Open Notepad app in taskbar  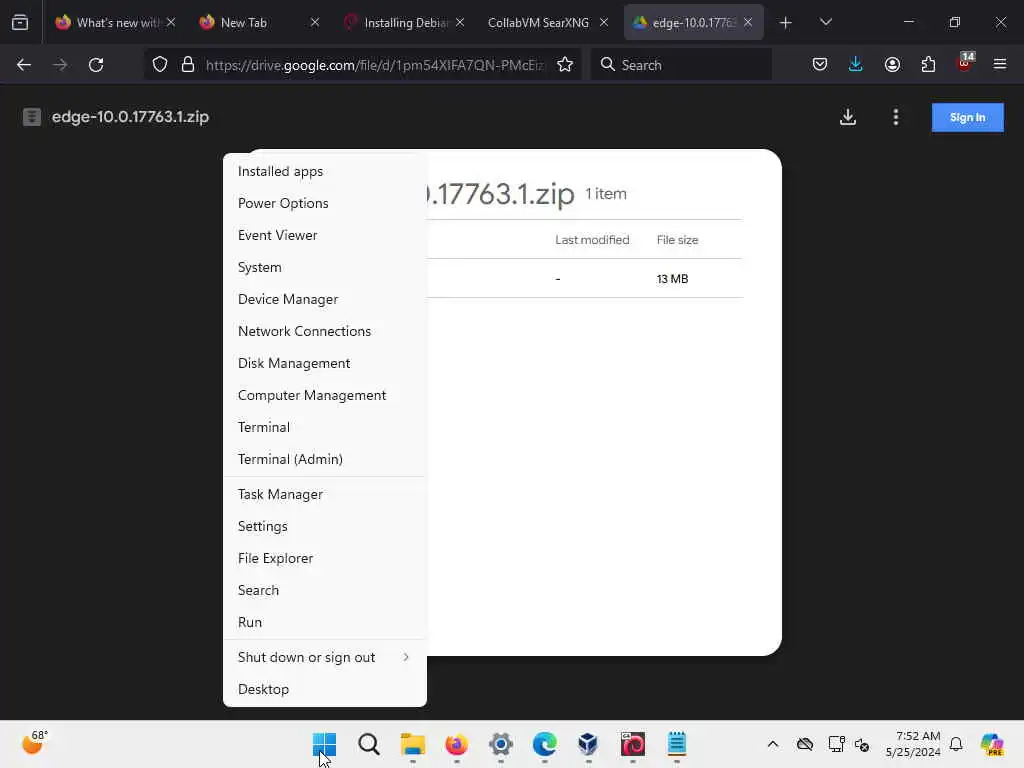point(677,744)
